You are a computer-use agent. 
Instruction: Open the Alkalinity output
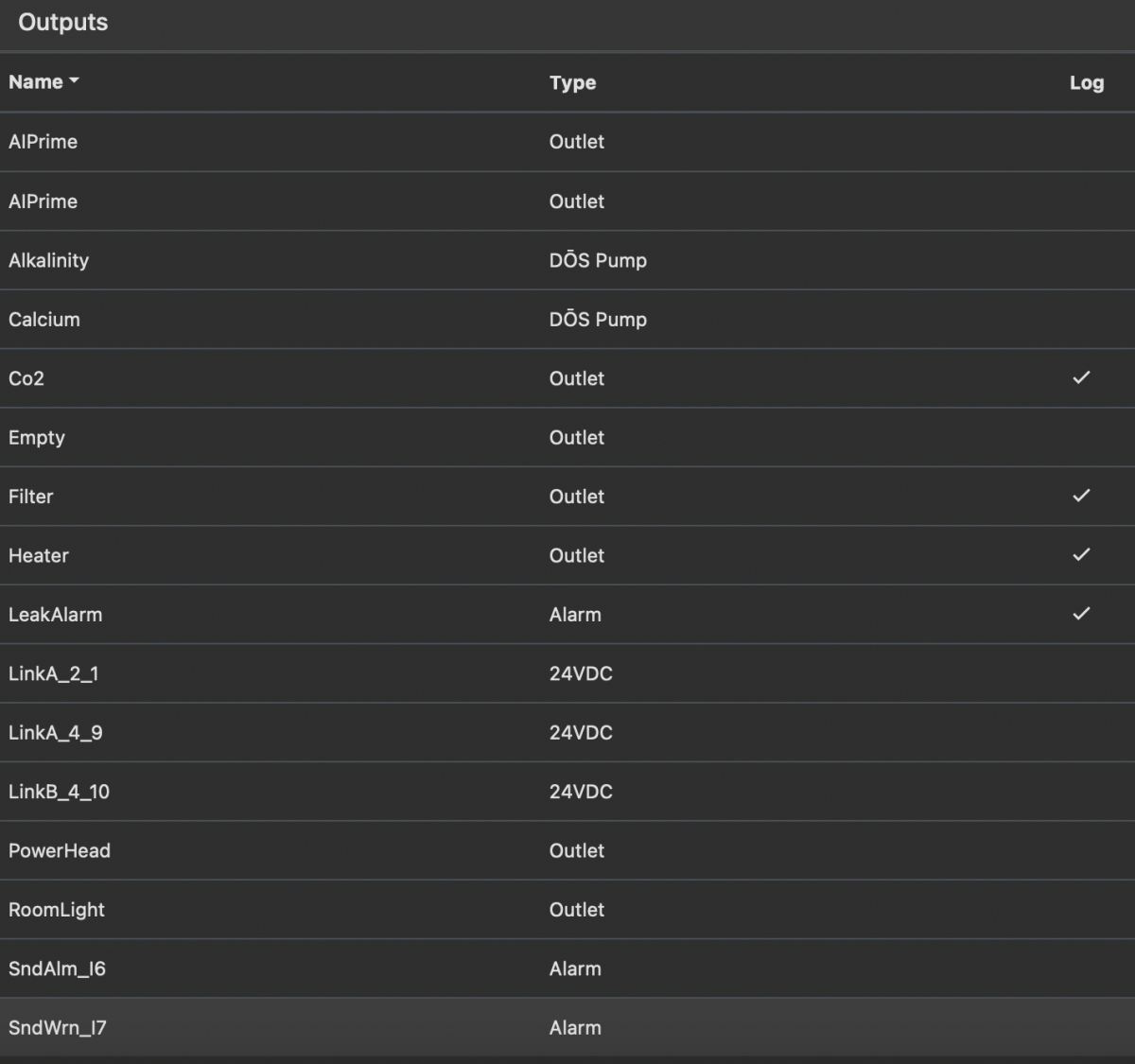48,260
